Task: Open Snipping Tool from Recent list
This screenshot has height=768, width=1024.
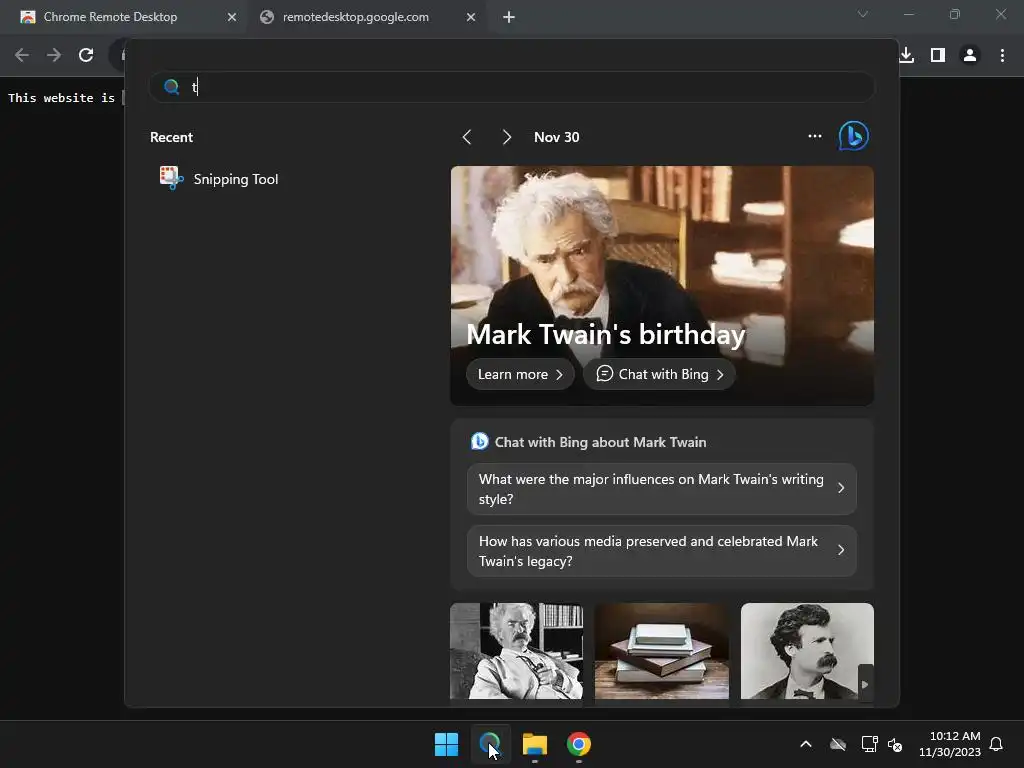Action: [219, 179]
